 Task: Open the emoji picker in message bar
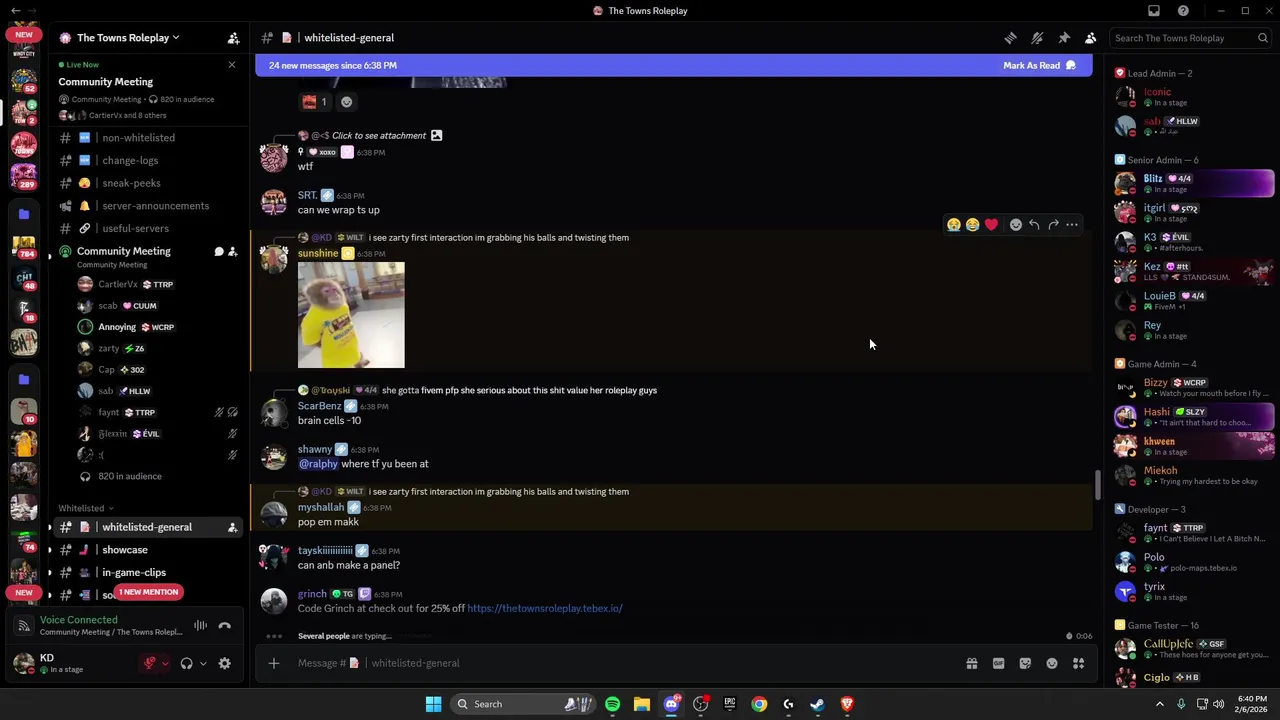[x=1052, y=663]
